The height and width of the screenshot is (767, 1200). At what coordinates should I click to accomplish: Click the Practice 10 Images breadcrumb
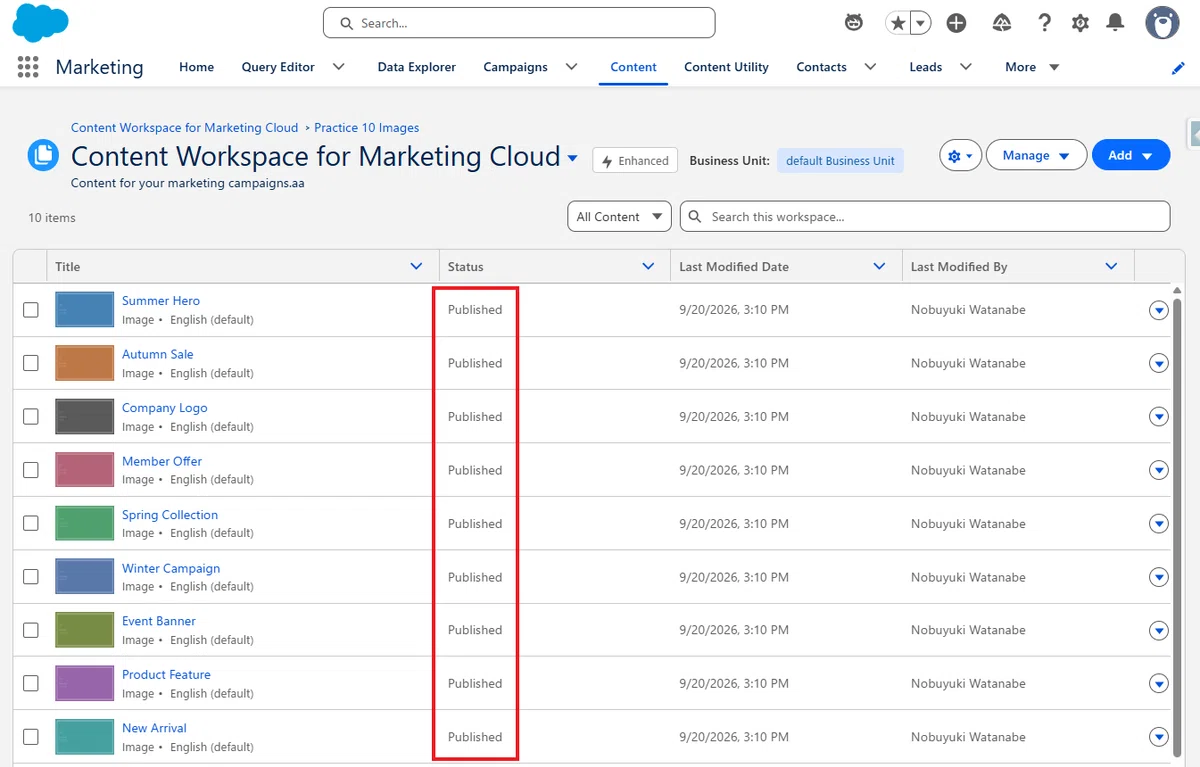pos(367,128)
